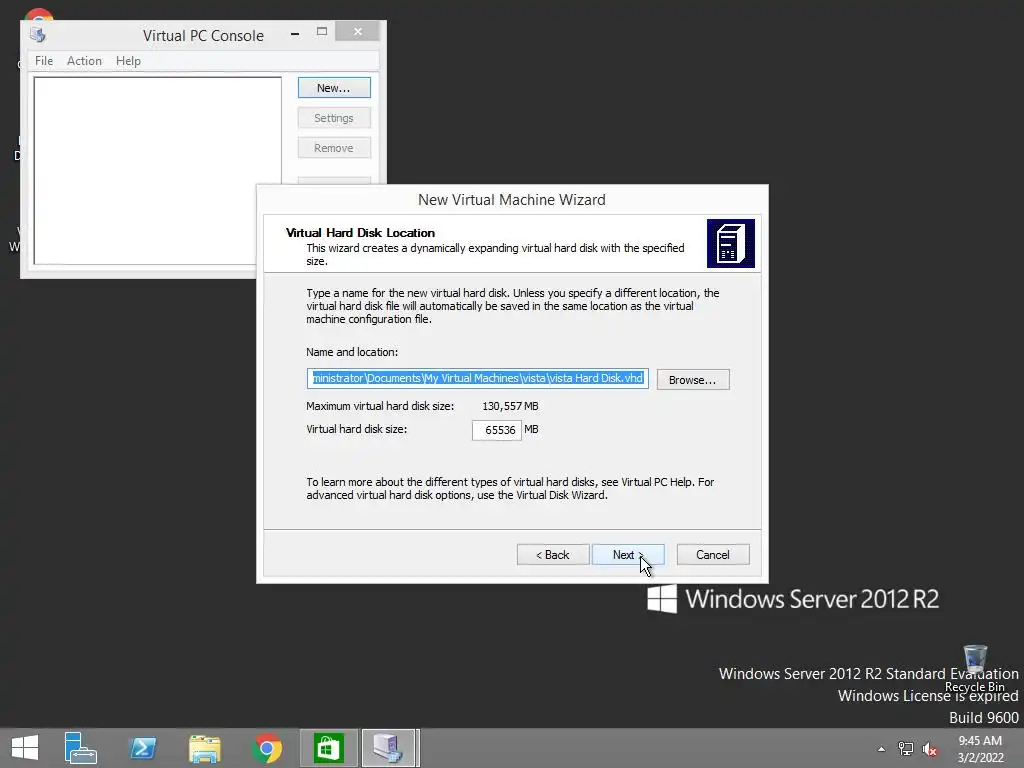This screenshot has height=768, width=1024.
Task: Click the virtual hard disk path field
Action: 477,378
